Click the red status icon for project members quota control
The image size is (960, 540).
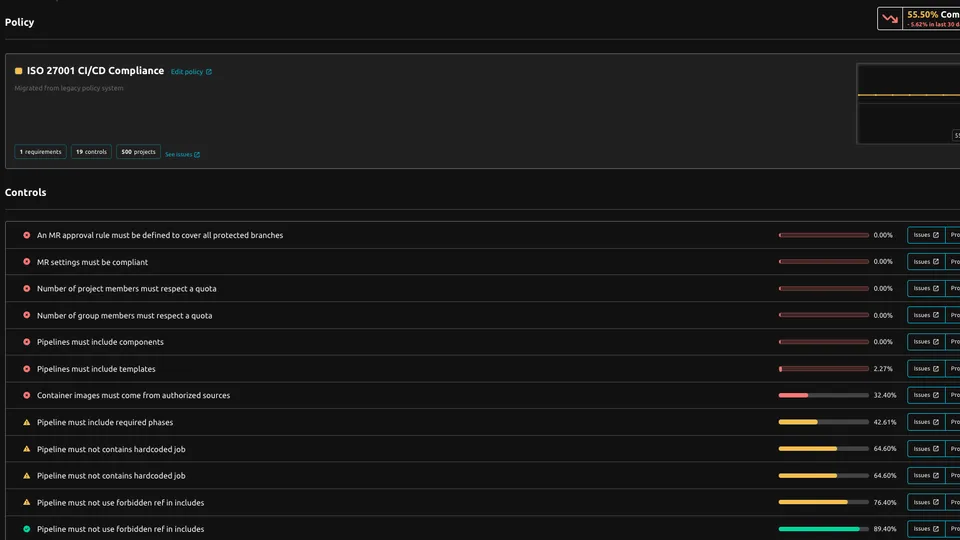click(26, 288)
